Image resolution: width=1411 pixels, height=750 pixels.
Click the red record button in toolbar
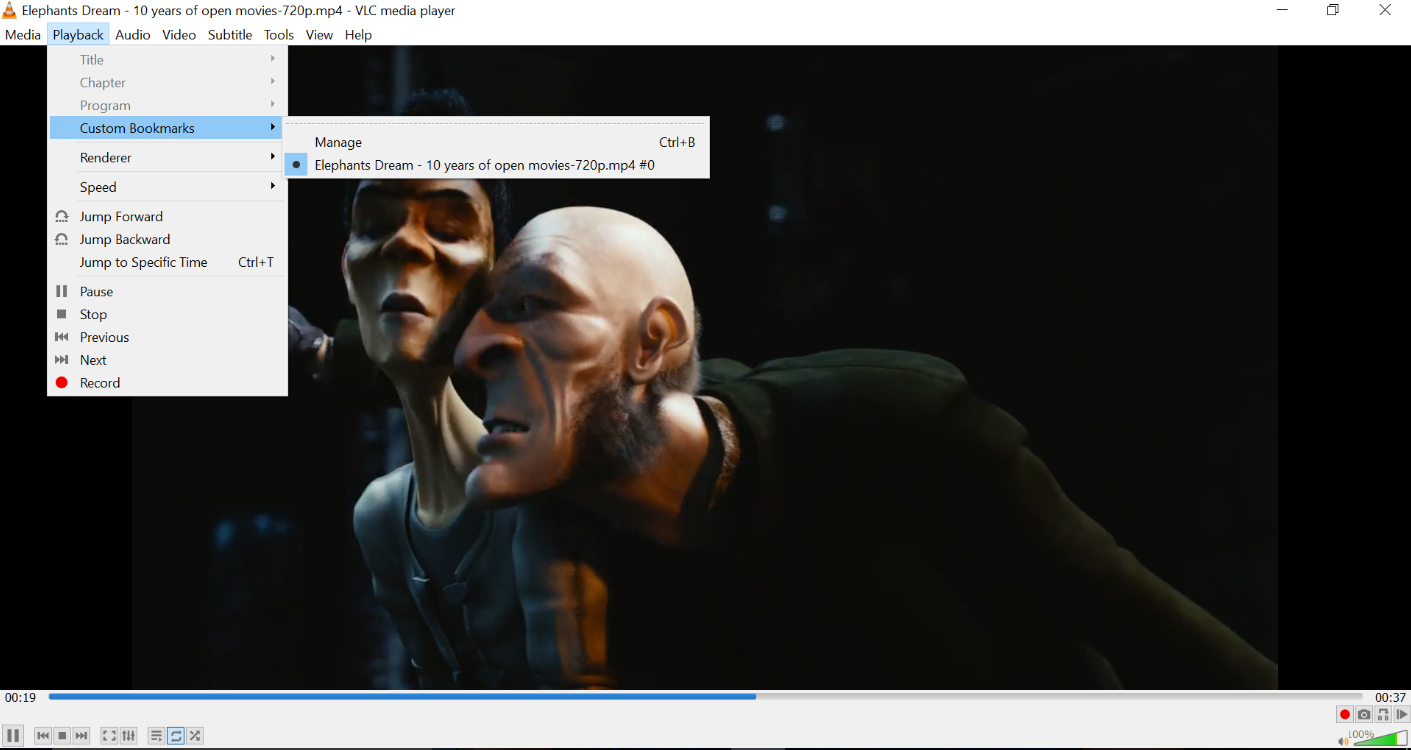(x=1345, y=714)
